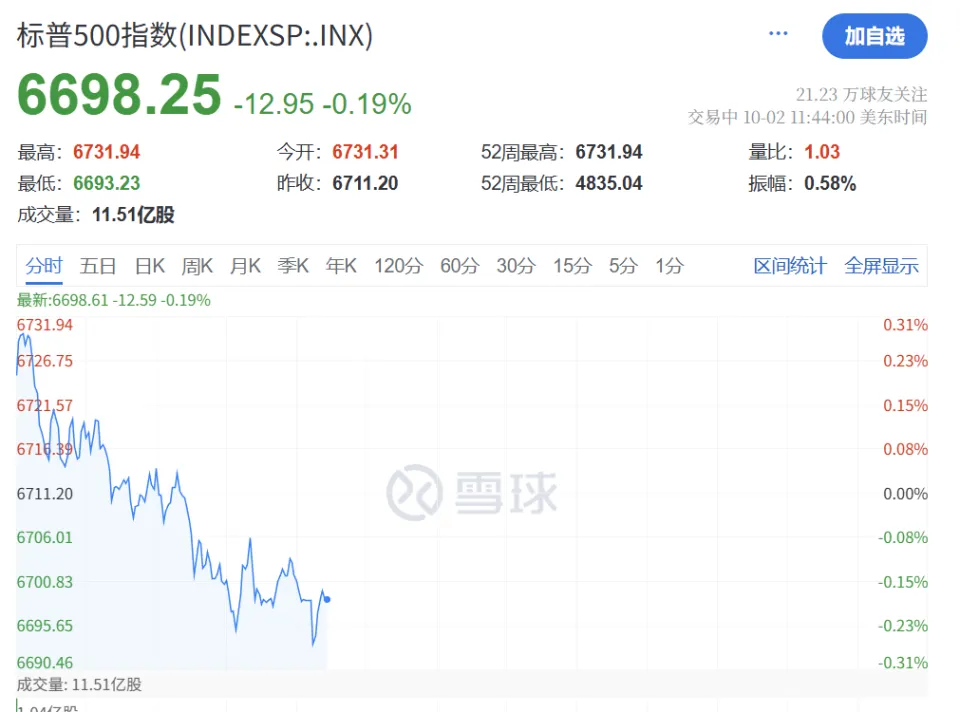Open the three-dots more options menu
Screen dimensions: 960x712
778,34
